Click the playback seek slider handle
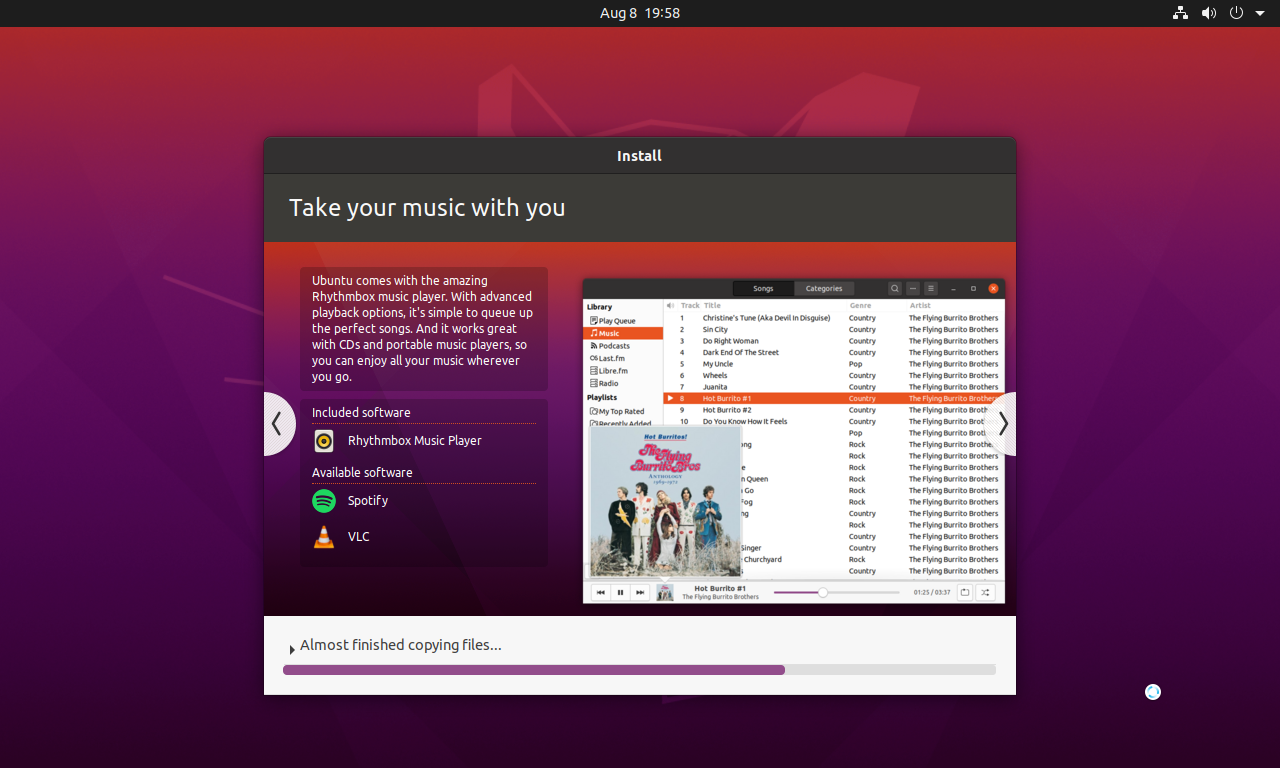The image size is (1280, 768). (x=823, y=592)
